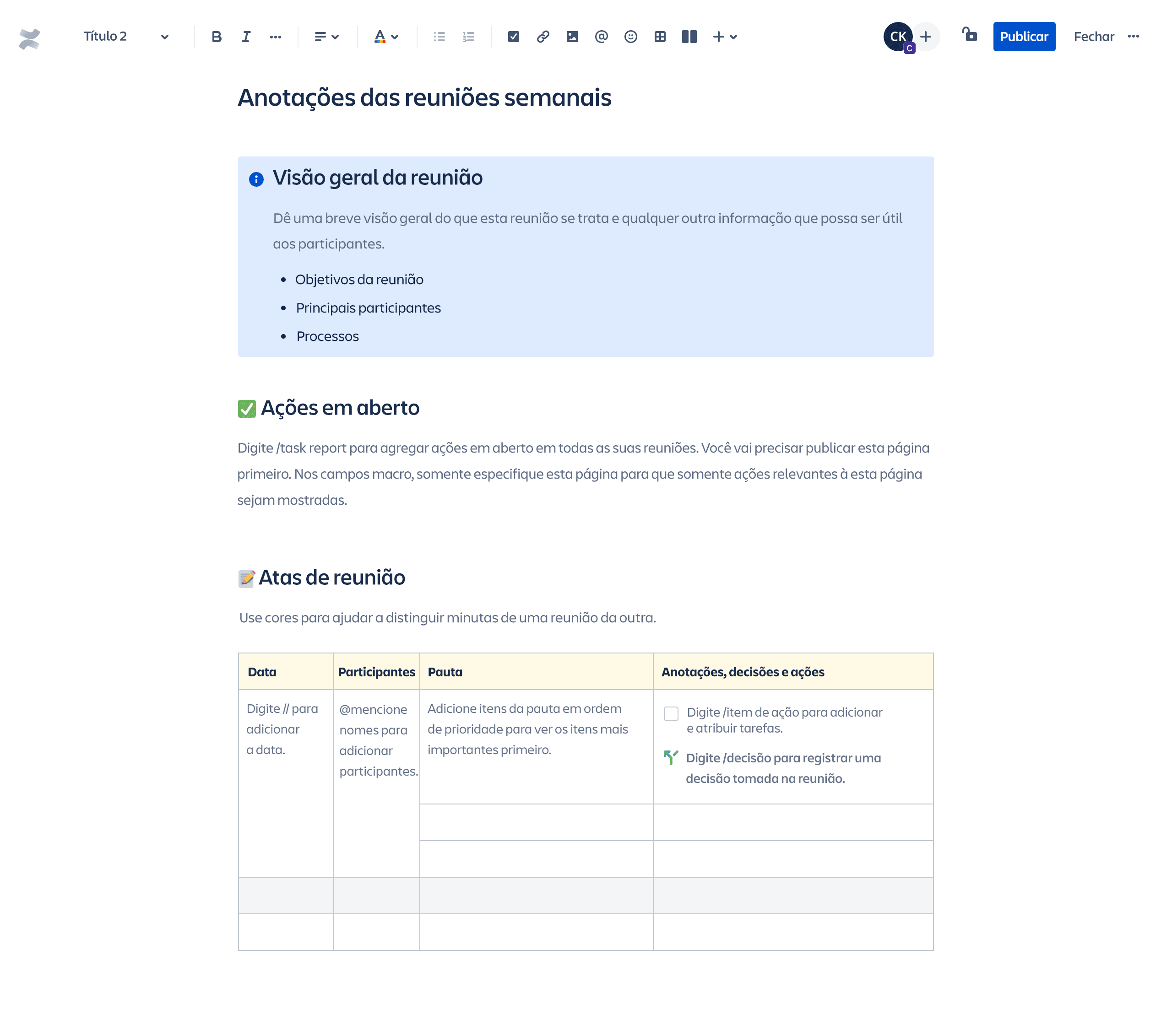The image size is (1172, 1036).
Task: Open the page restrictions lock
Action: [969, 36]
